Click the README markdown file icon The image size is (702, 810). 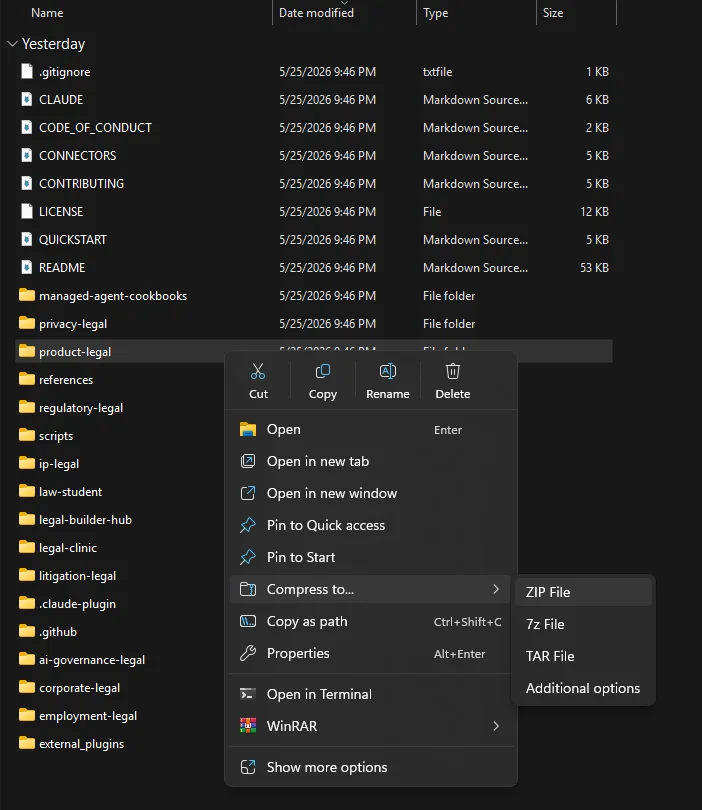(26, 267)
